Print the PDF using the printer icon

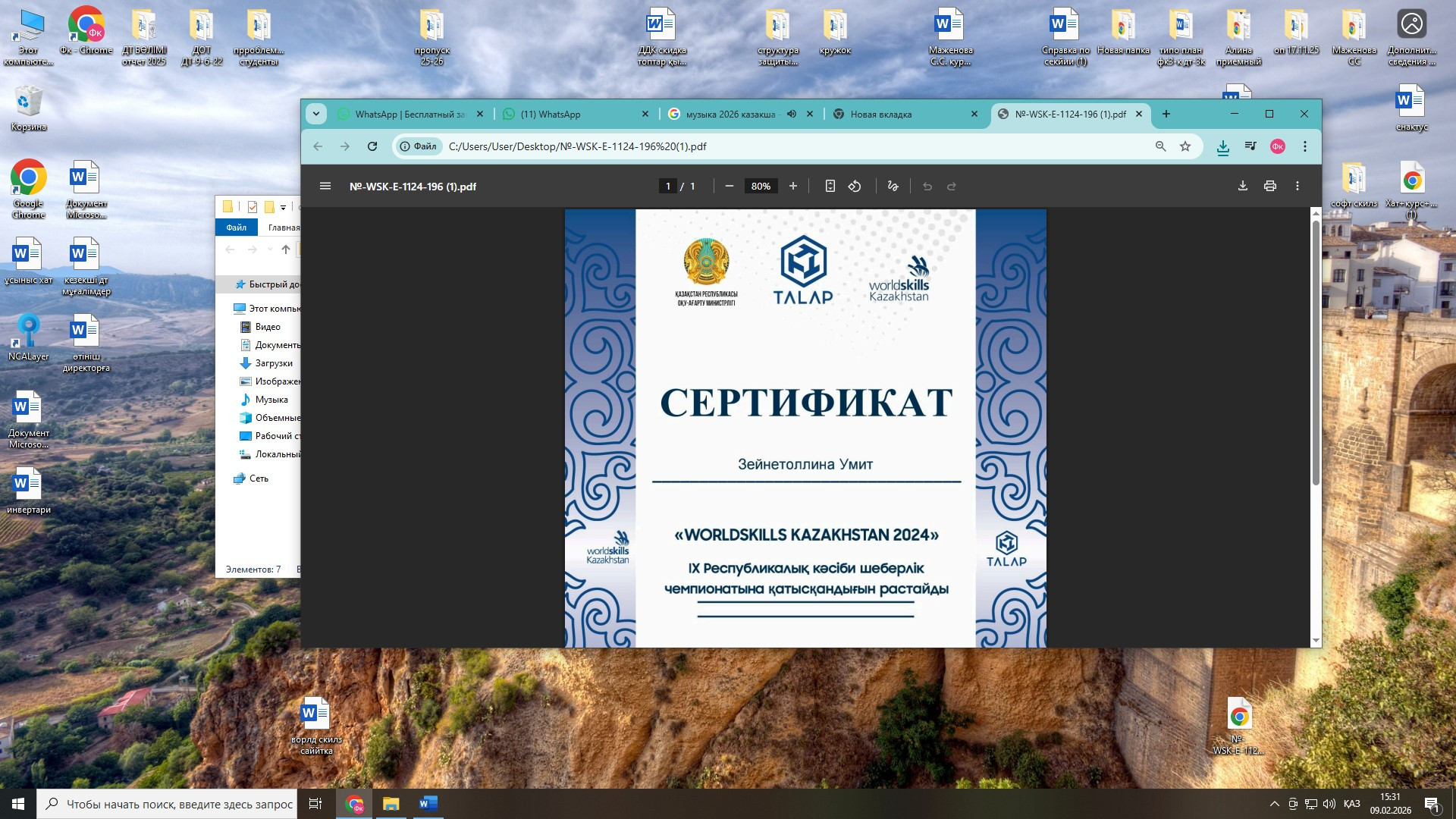(x=1270, y=186)
